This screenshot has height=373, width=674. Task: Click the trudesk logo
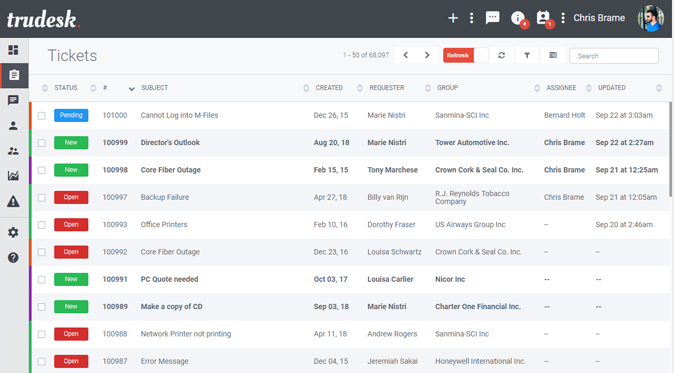click(43, 19)
